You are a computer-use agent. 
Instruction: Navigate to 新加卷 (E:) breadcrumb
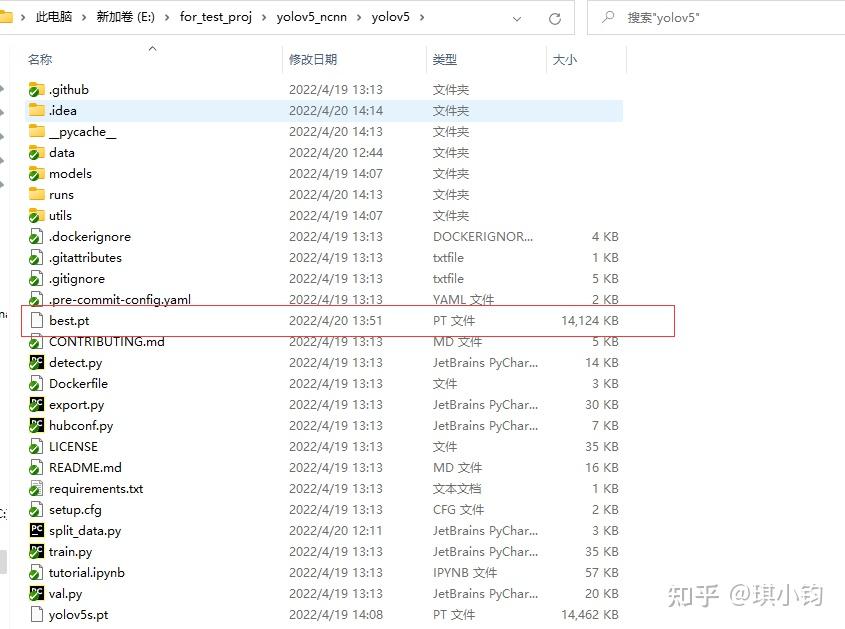pos(126,17)
